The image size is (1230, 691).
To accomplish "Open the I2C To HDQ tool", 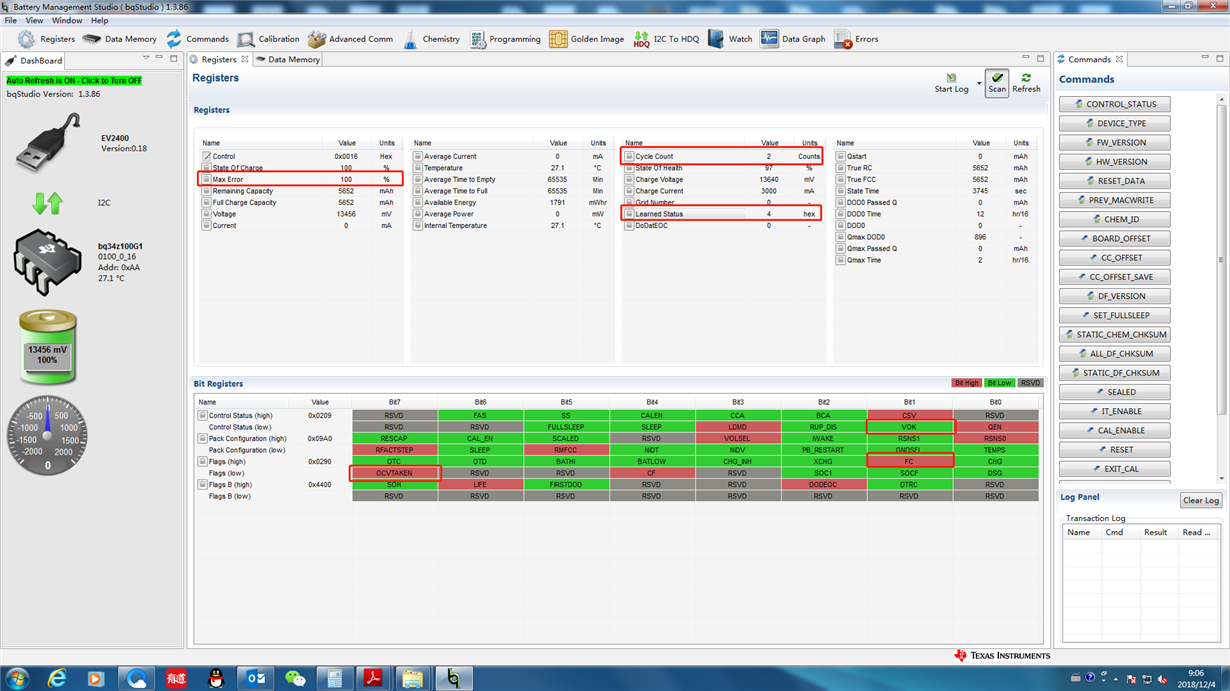I will (666, 39).
